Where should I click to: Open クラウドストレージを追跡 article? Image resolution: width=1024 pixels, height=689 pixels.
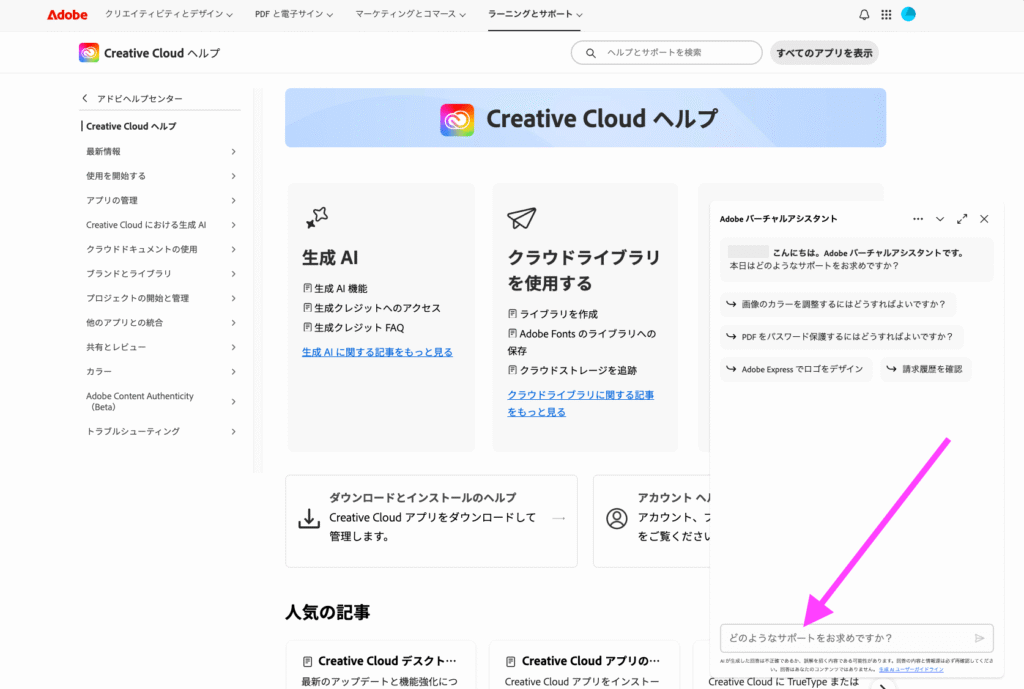[578, 370]
